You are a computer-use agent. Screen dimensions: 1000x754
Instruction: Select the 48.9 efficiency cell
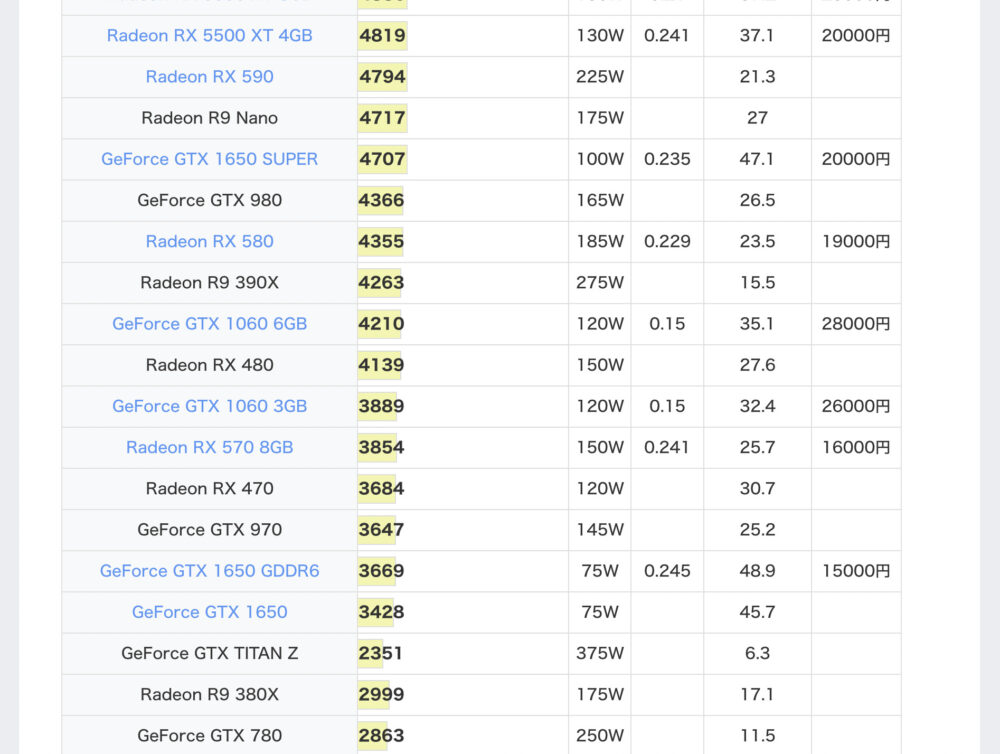click(x=757, y=571)
